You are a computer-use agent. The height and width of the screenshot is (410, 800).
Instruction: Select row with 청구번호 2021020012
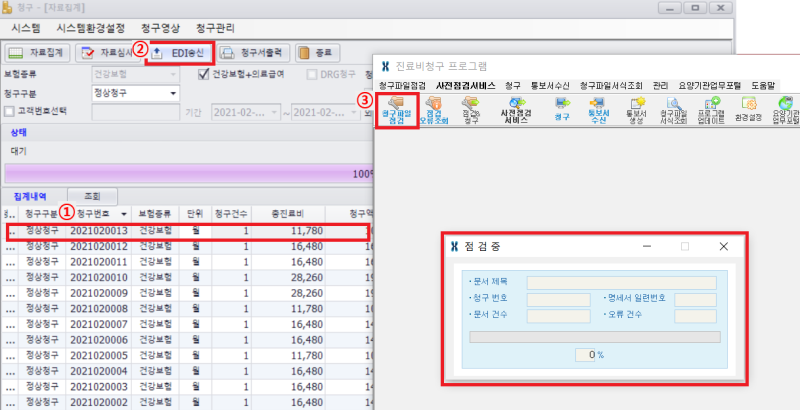[x=188, y=246]
